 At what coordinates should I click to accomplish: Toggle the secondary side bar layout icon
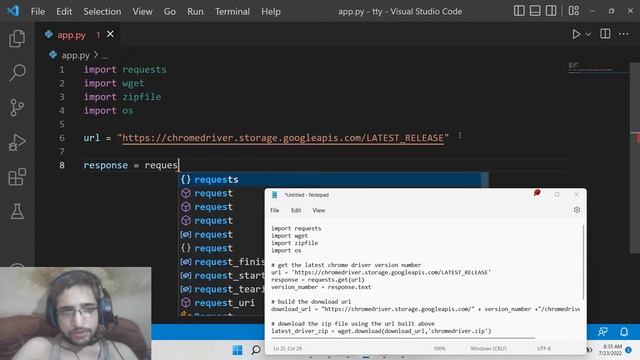pyautogui.click(x=551, y=11)
